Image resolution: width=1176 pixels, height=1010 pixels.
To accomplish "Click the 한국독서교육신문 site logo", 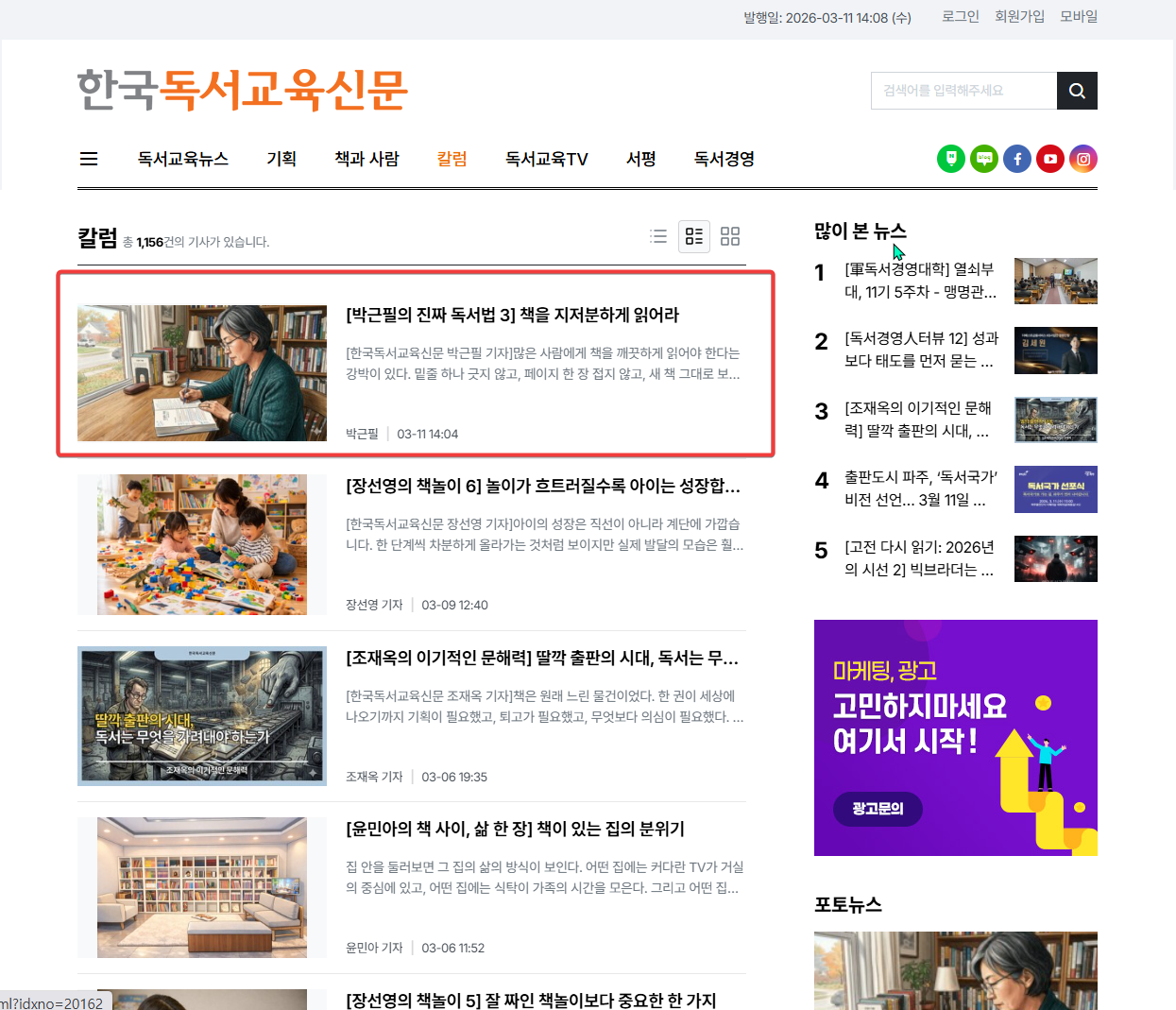I will [x=243, y=91].
